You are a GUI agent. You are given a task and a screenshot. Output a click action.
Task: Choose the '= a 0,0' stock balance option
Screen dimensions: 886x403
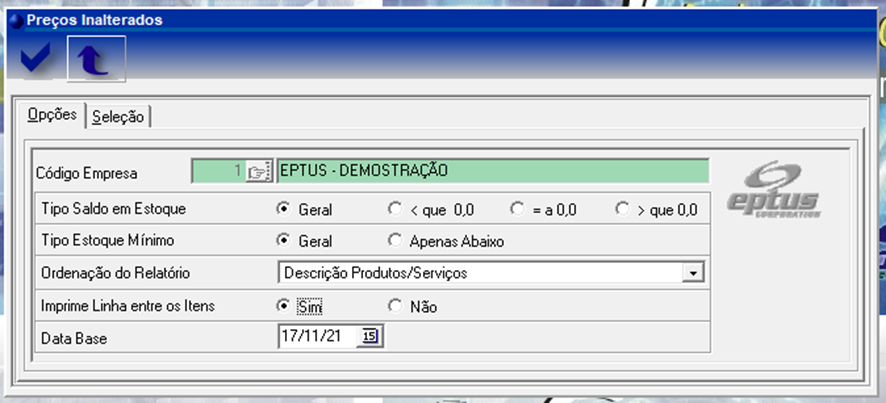click(x=517, y=210)
